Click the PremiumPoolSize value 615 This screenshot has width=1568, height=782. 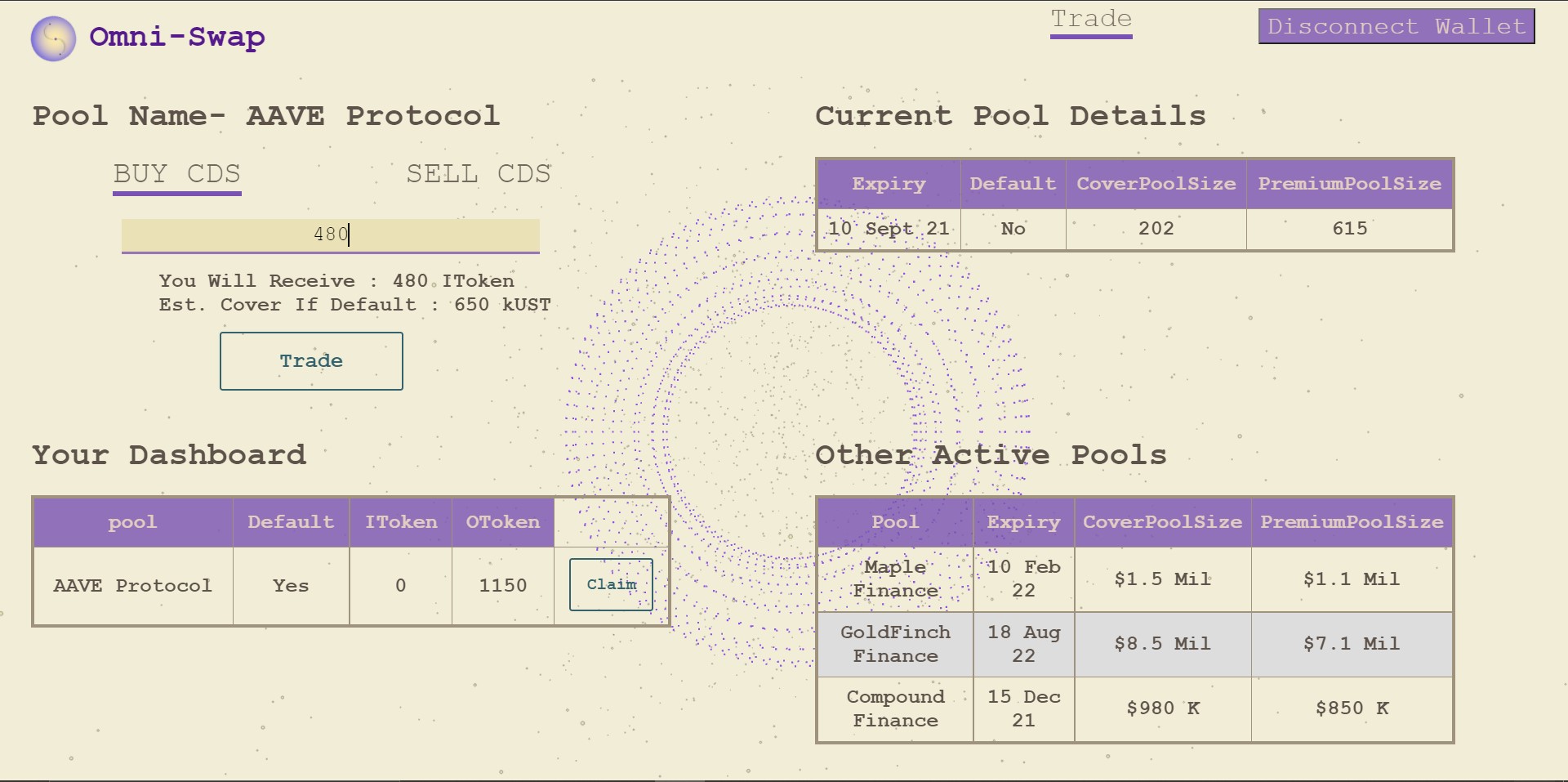[x=1350, y=229]
